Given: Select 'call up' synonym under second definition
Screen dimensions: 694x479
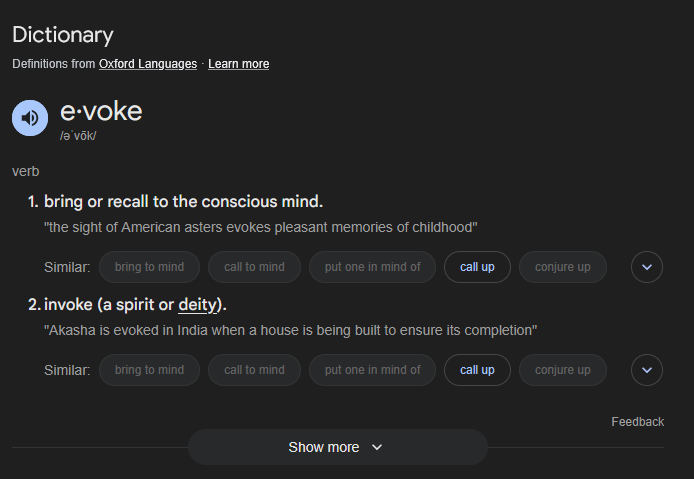Looking at the screenshot, I should (477, 370).
